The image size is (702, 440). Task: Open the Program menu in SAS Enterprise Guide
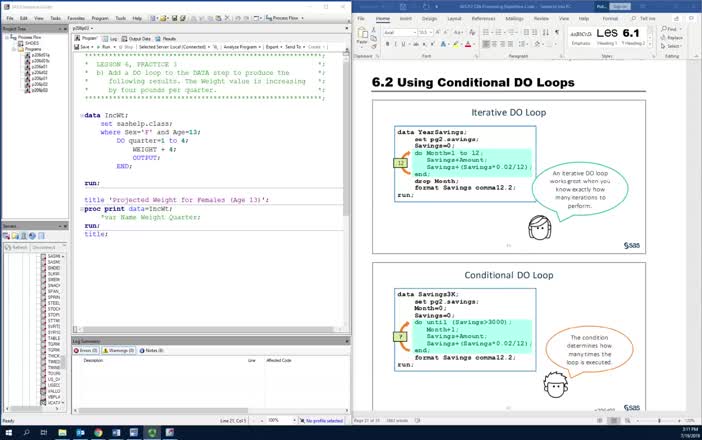(100, 18)
